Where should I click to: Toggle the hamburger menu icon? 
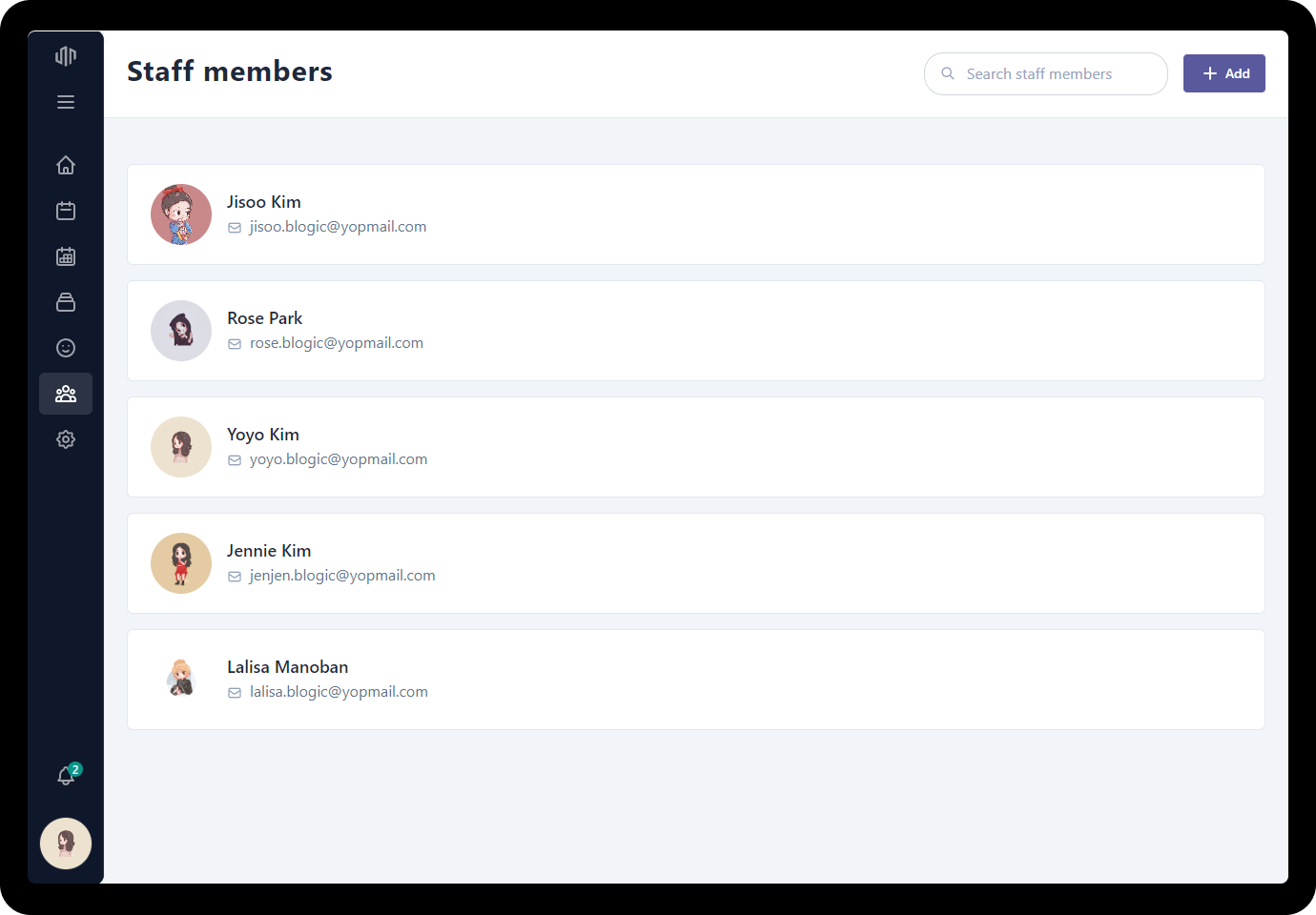point(66,102)
